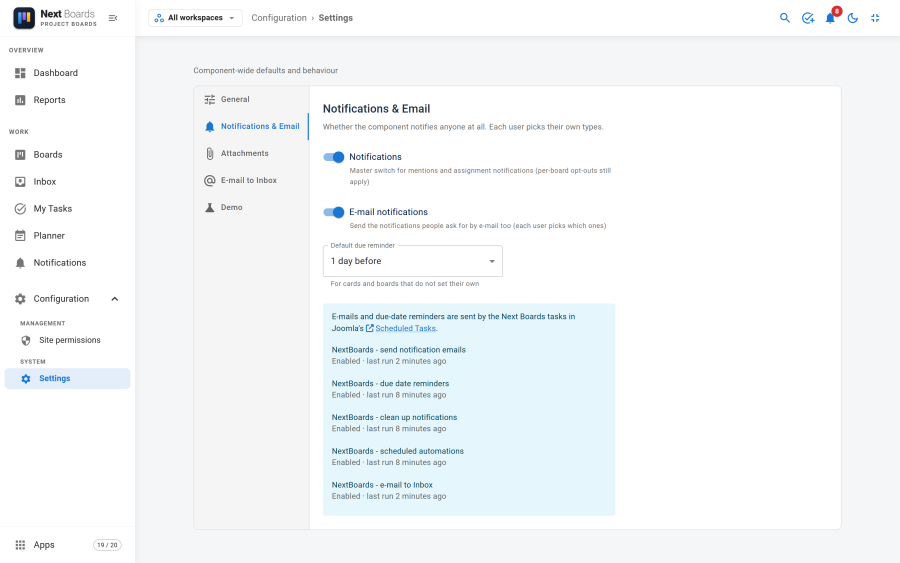Click 'NextBoards - send notification emails' text
This screenshot has height=563, width=900.
pos(398,350)
